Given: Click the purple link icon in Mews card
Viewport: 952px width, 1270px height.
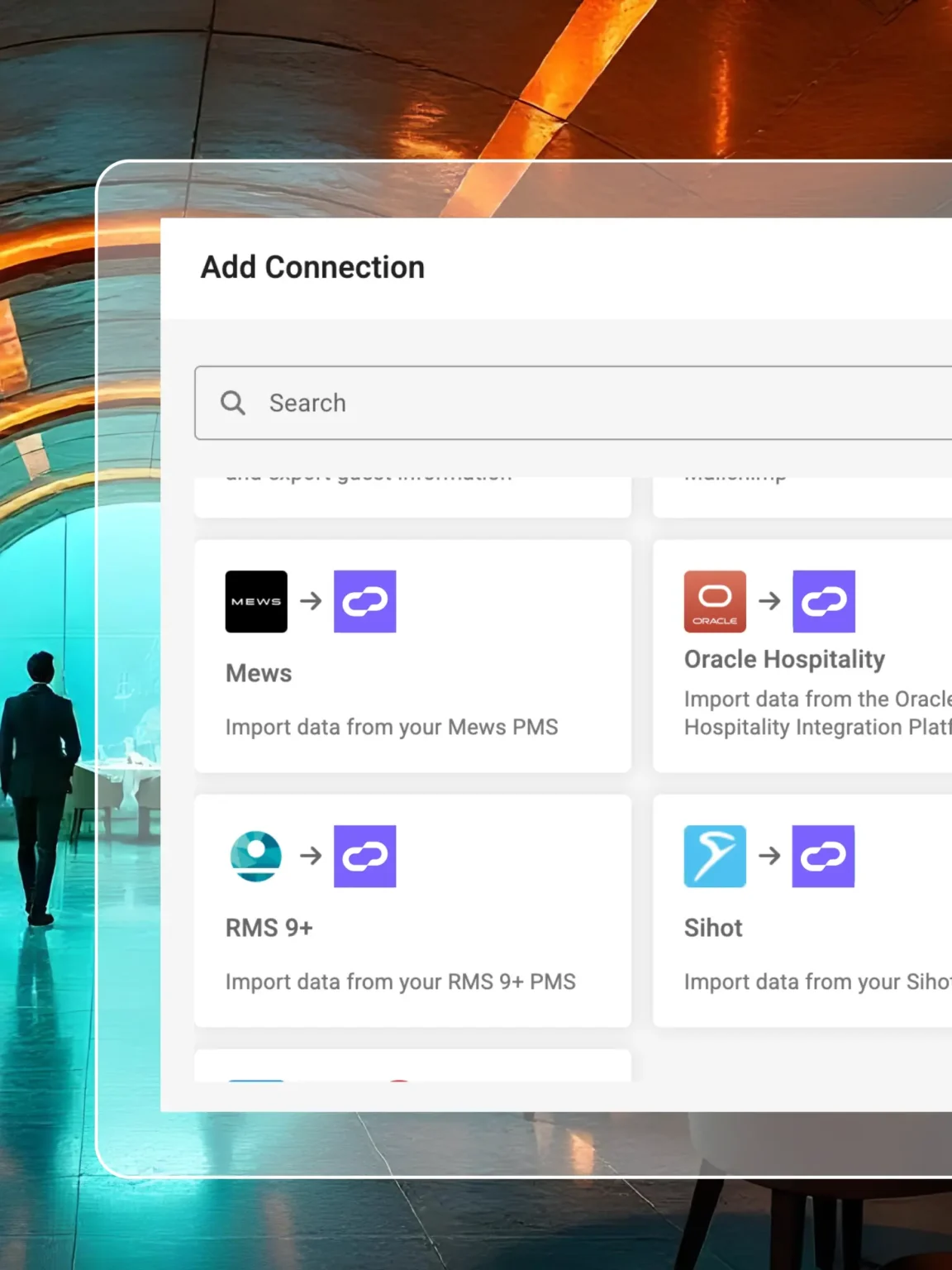Looking at the screenshot, I should [x=364, y=601].
